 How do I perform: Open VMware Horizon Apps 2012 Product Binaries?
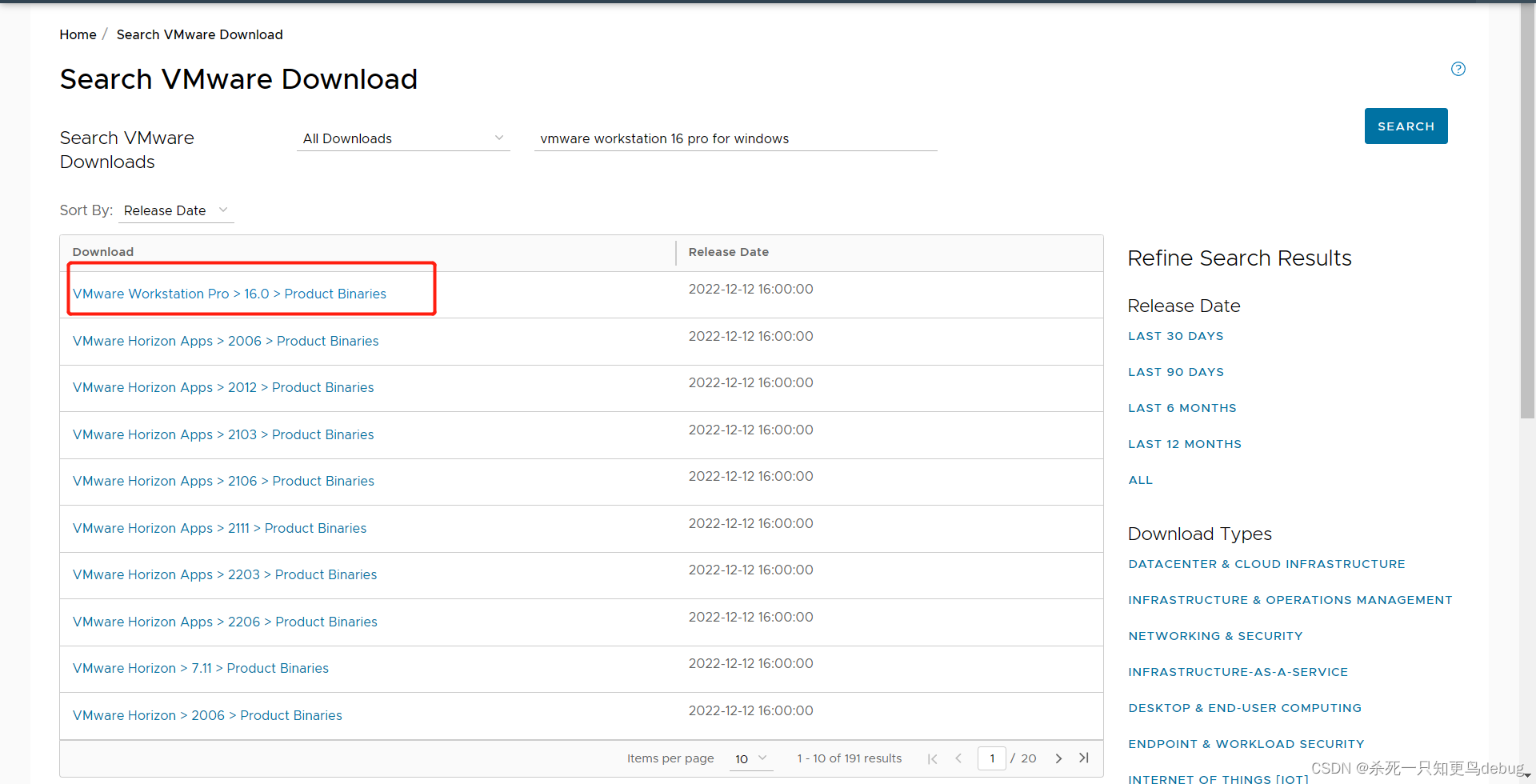[x=223, y=387]
